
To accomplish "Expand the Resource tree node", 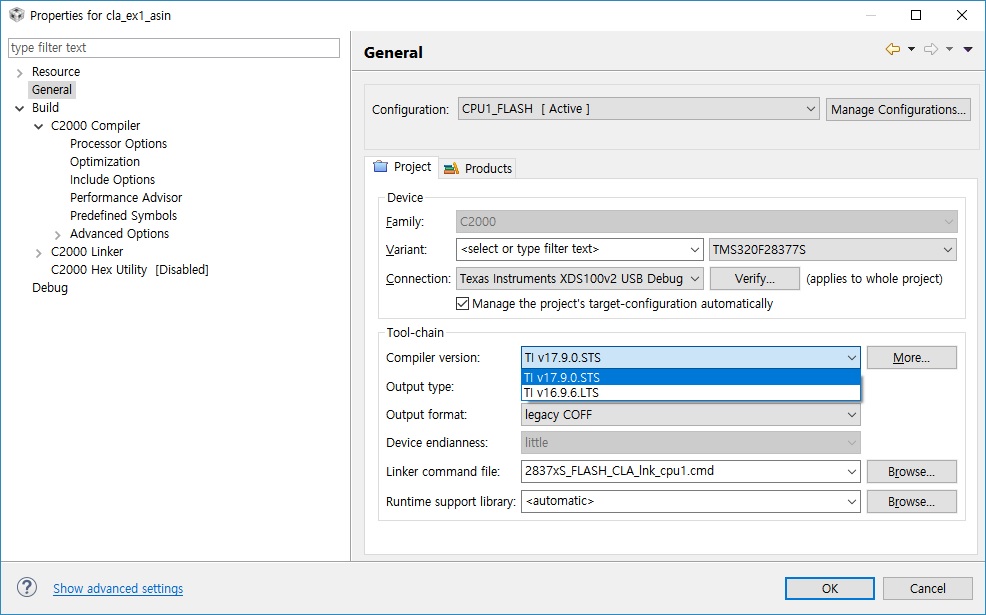I will click(20, 72).
